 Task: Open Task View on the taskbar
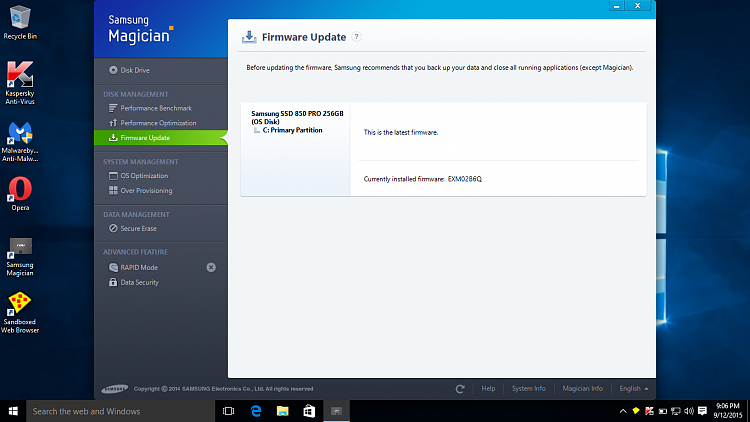pyautogui.click(x=229, y=411)
